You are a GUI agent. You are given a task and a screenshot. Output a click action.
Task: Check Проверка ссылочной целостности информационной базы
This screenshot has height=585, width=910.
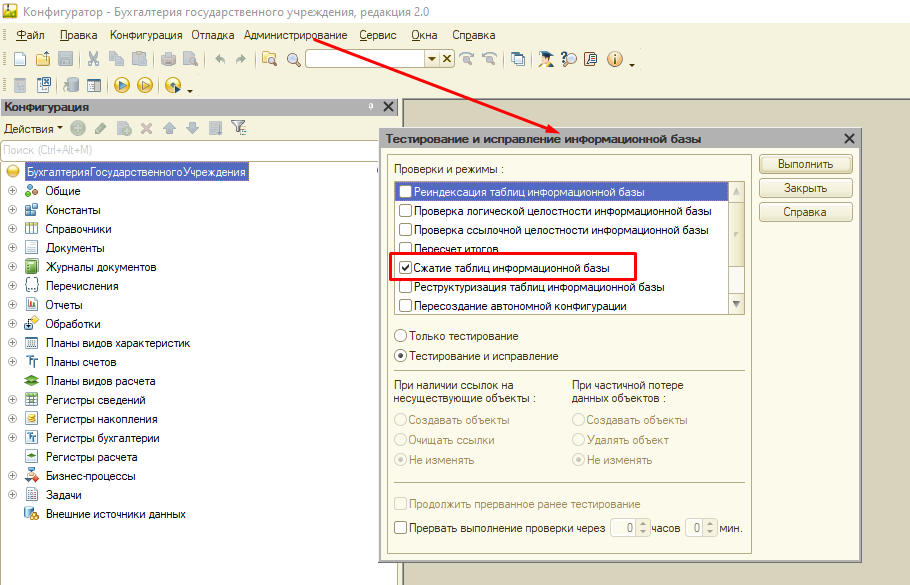click(405, 230)
